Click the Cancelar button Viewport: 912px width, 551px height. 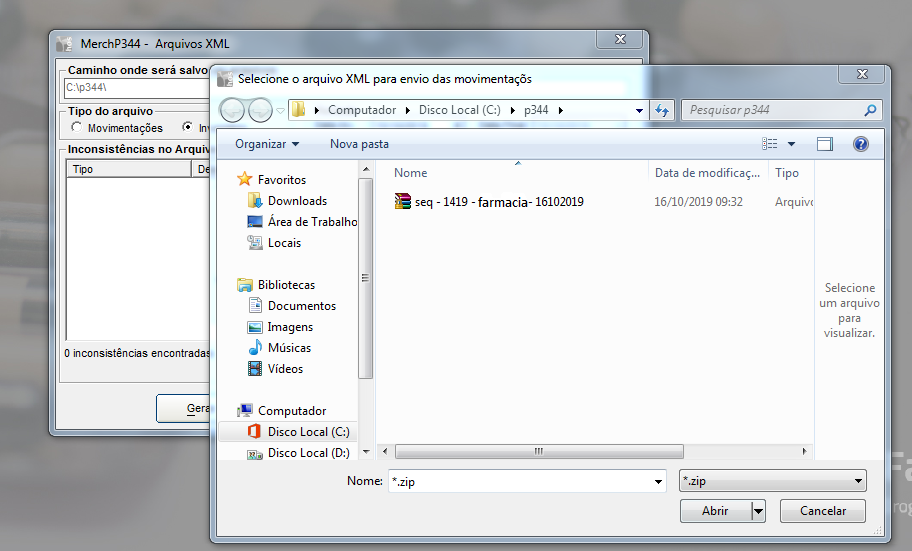pos(823,511)
